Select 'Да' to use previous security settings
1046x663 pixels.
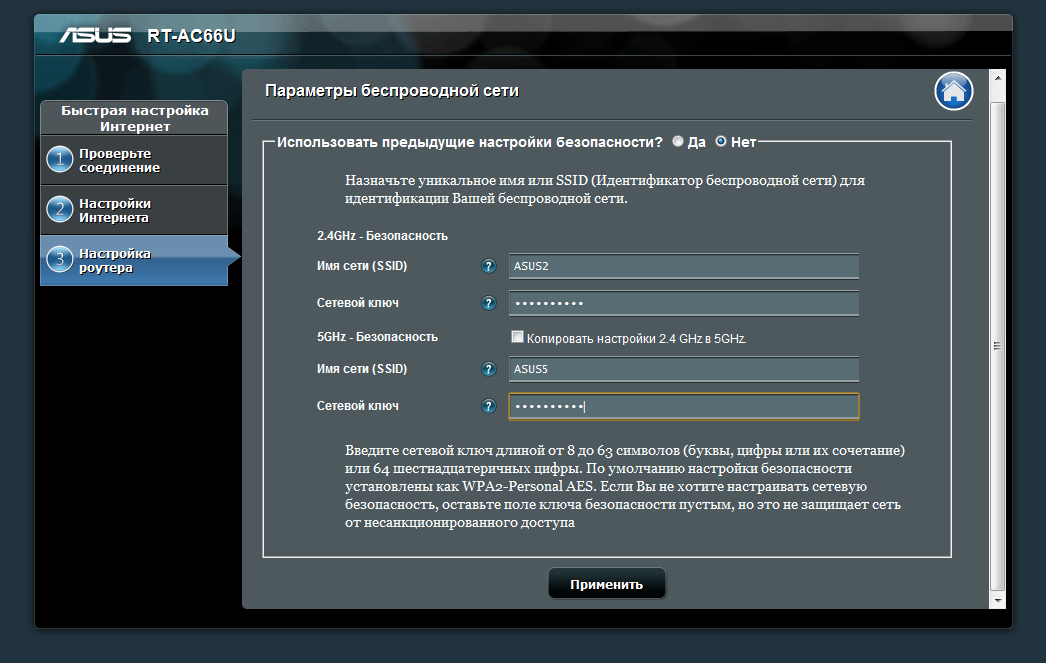[678, 141]
